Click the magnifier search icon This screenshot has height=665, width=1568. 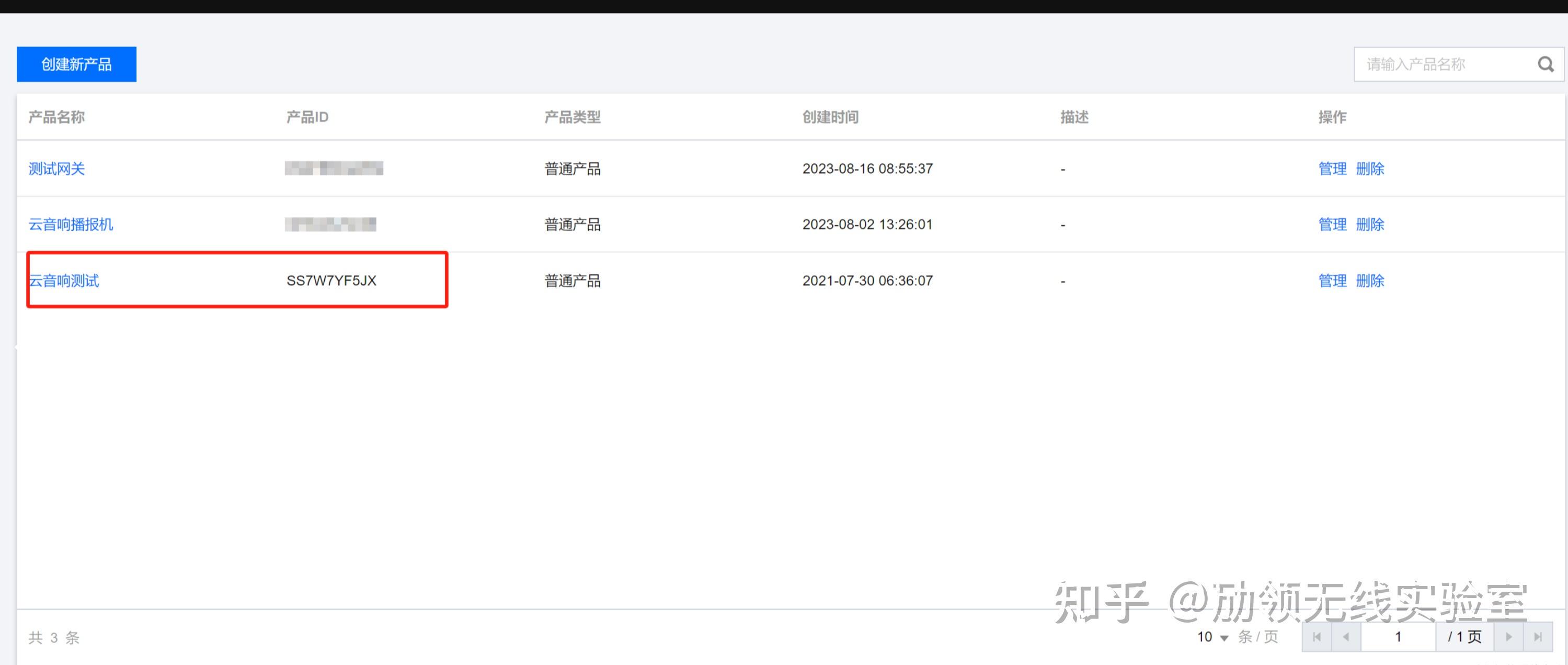click(1546, 64)
